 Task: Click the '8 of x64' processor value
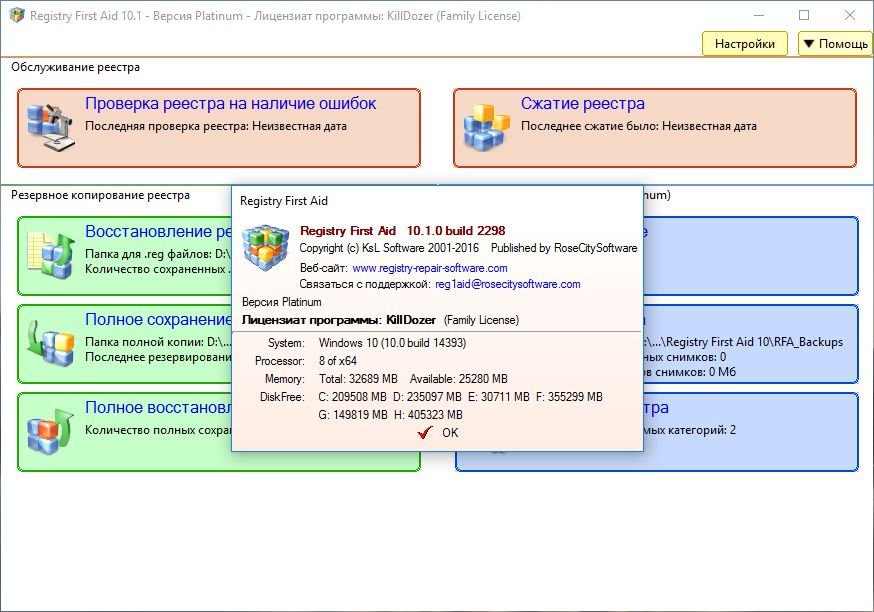pos(338,361)
